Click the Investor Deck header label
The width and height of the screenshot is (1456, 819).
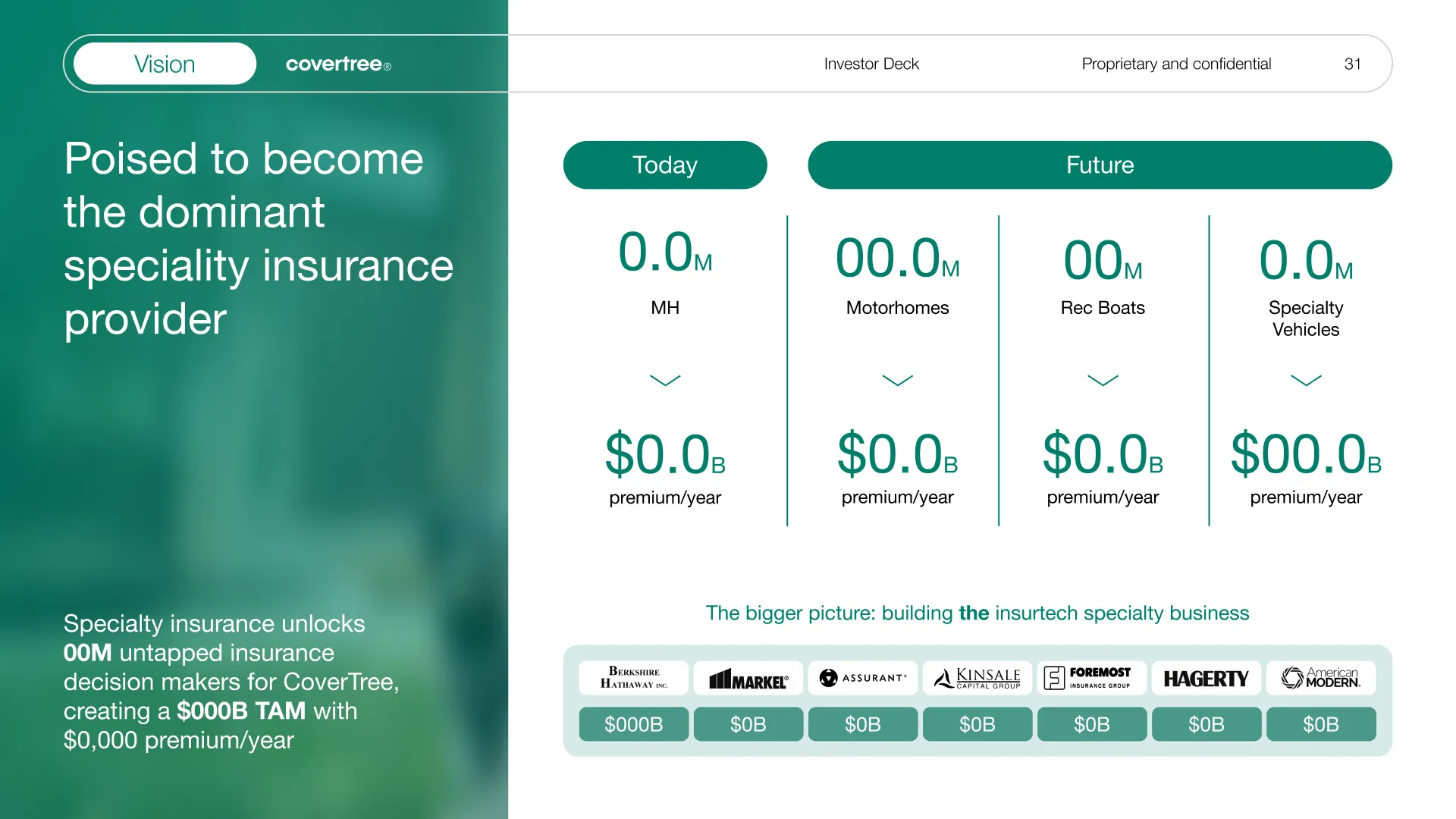[x=871, y=64]
